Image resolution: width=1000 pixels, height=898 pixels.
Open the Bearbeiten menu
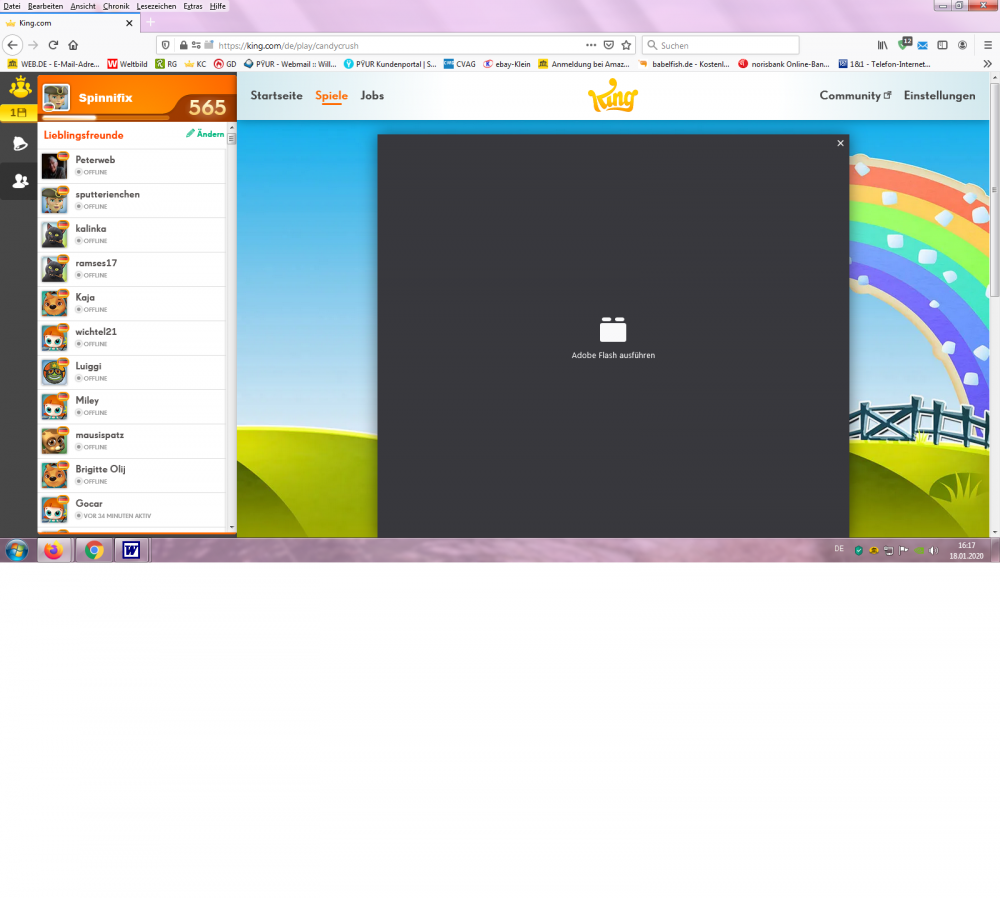tap(45, 6)
